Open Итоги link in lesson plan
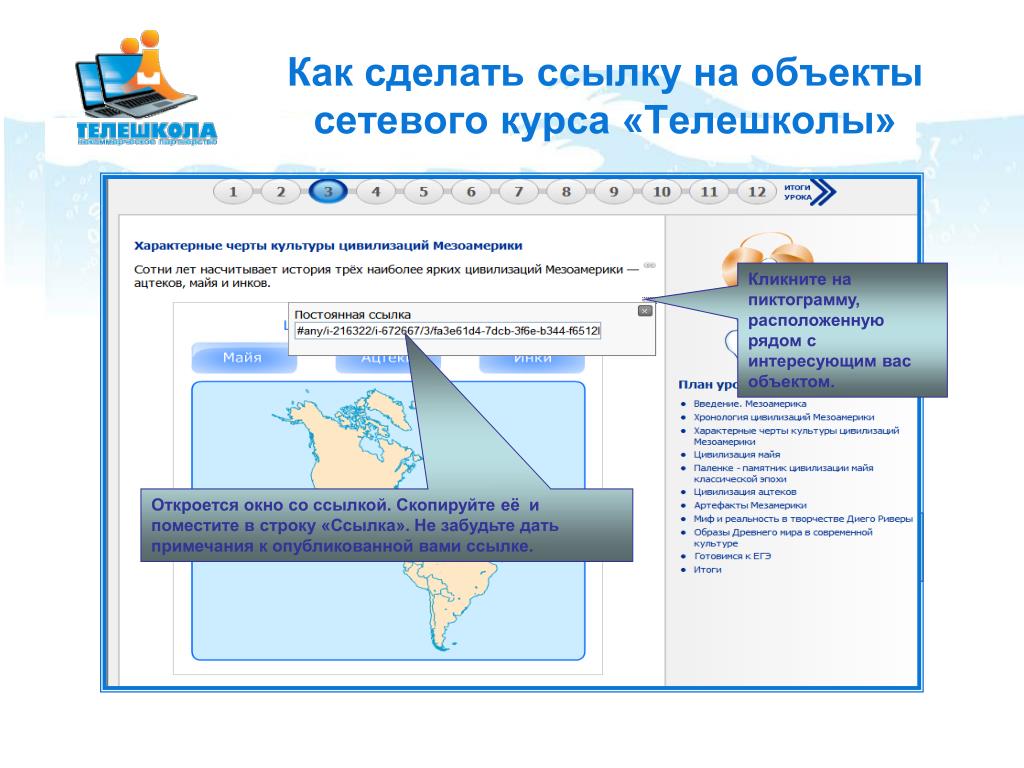 (707, 569)
